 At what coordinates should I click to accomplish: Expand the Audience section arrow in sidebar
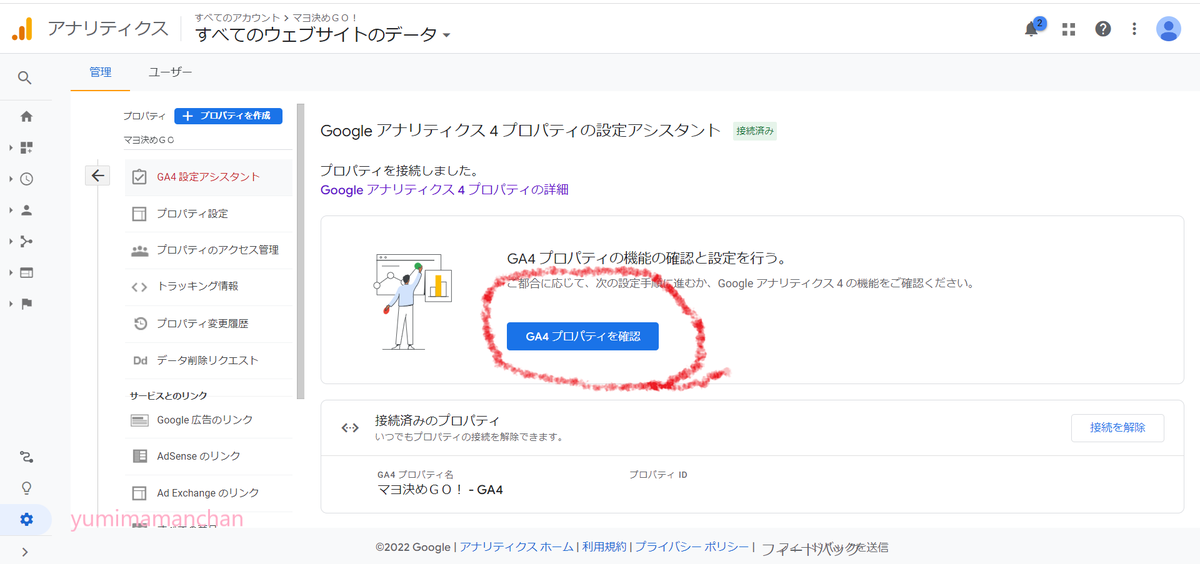[x=10, y=210]
